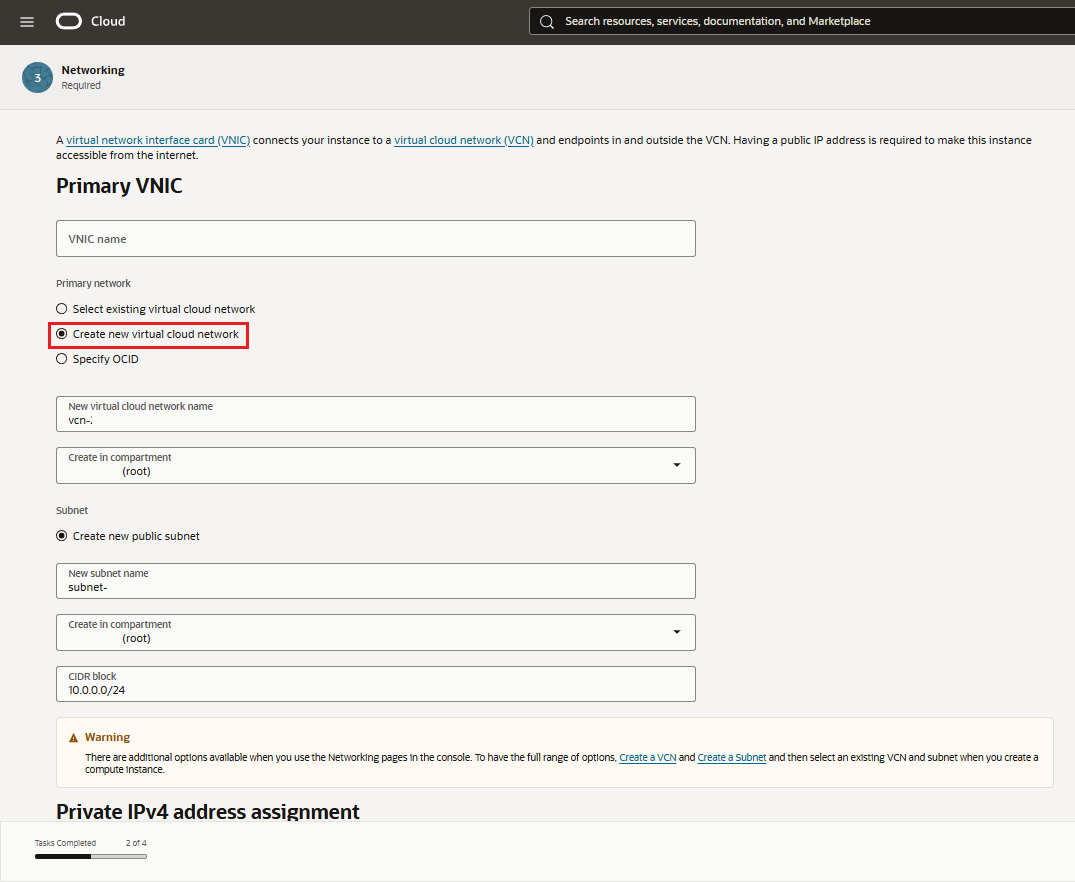Choose Create new virtual cloud network

tap(62, 334)
